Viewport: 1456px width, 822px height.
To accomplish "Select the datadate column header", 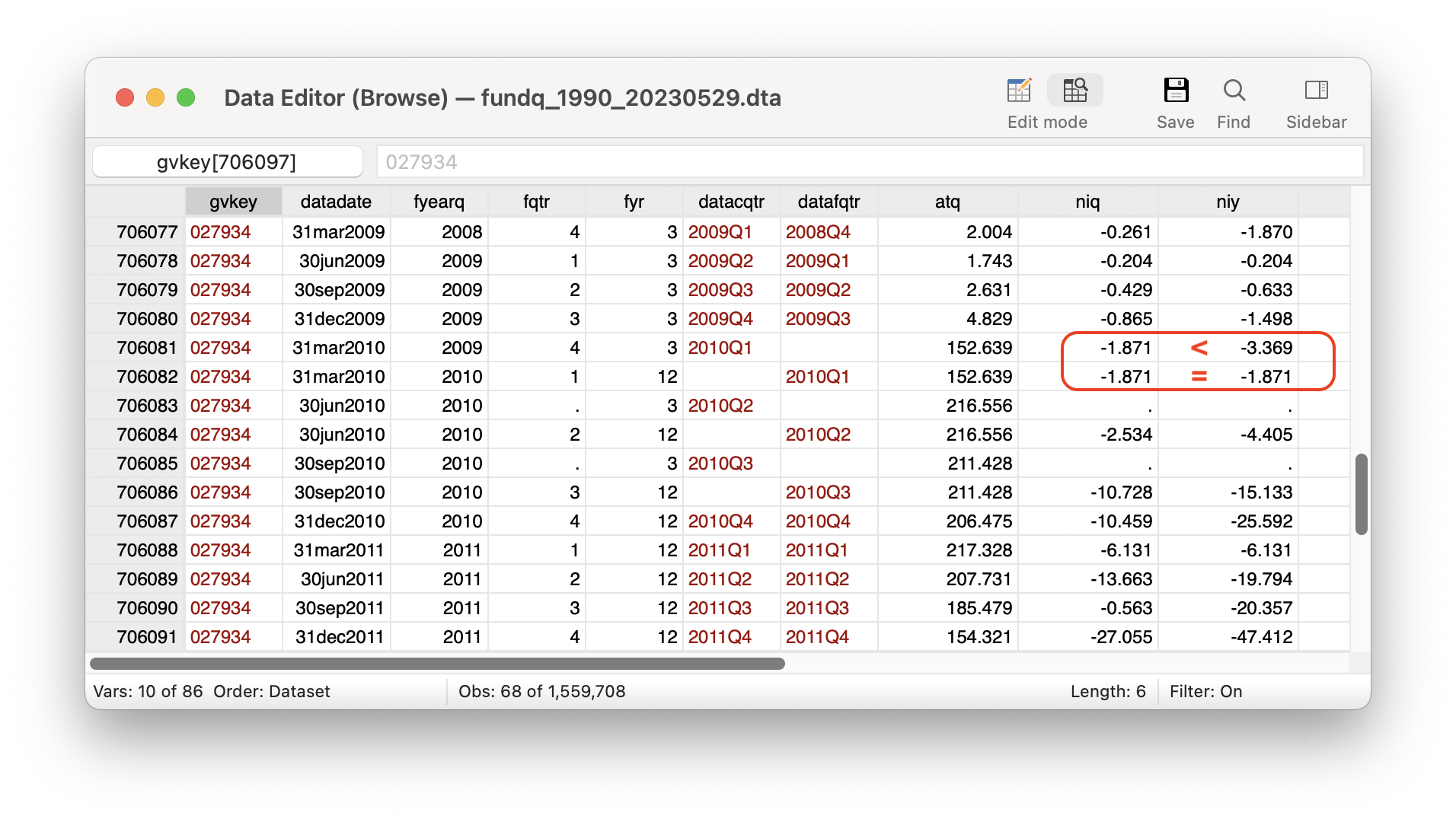I will tap(336, 202).
